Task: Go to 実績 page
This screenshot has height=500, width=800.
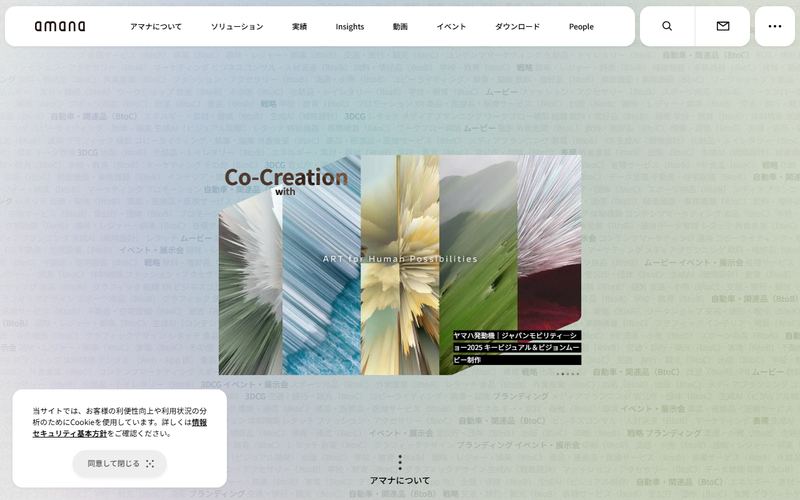Action: (x=299, y=27)
